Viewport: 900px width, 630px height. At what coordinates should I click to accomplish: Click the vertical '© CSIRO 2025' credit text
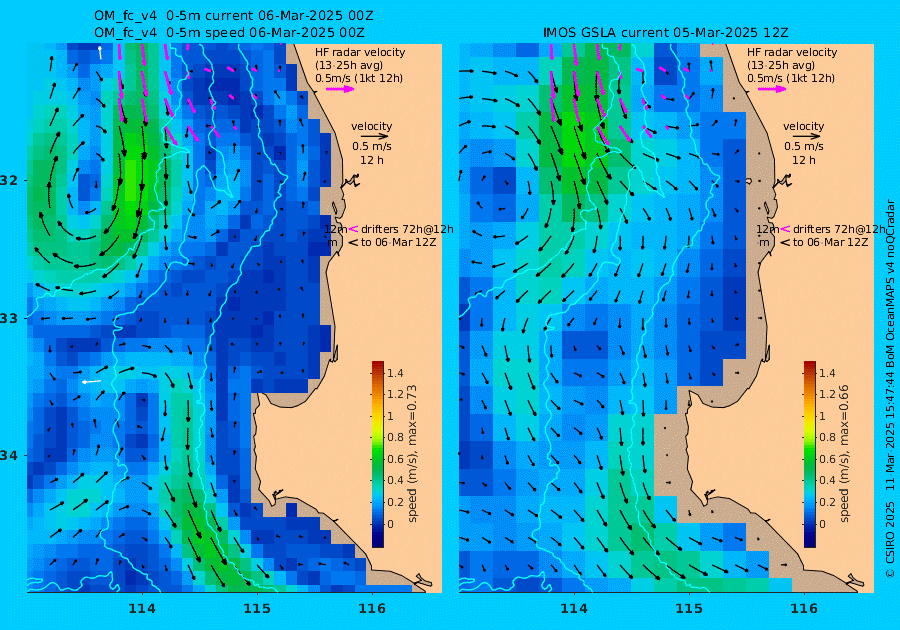(x=890, y=539)
